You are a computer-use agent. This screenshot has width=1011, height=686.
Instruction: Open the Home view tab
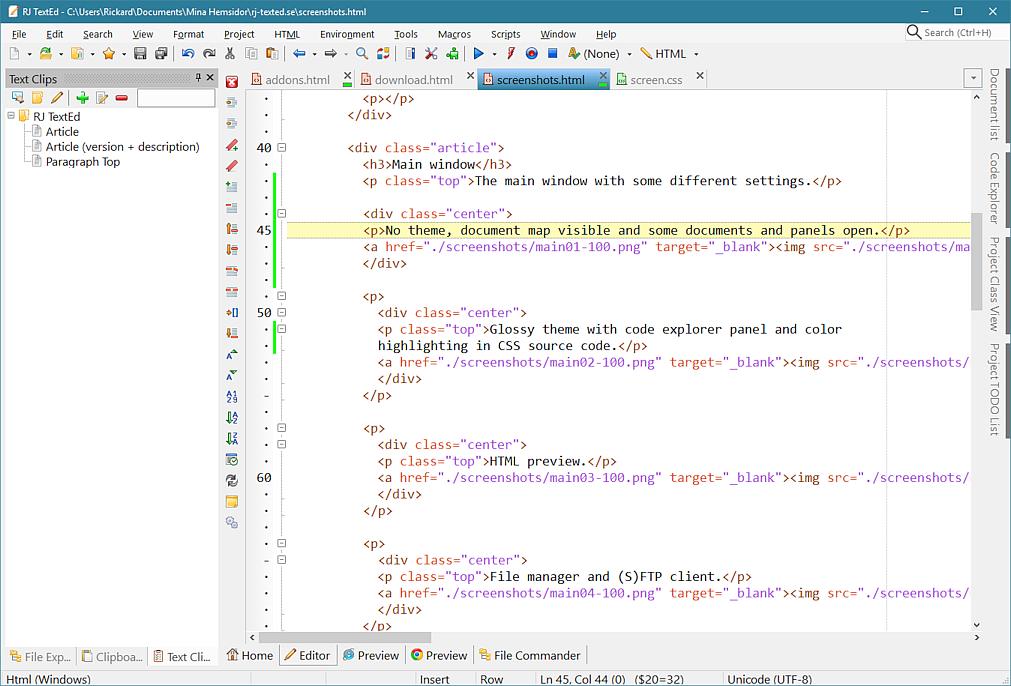[250, 656]
